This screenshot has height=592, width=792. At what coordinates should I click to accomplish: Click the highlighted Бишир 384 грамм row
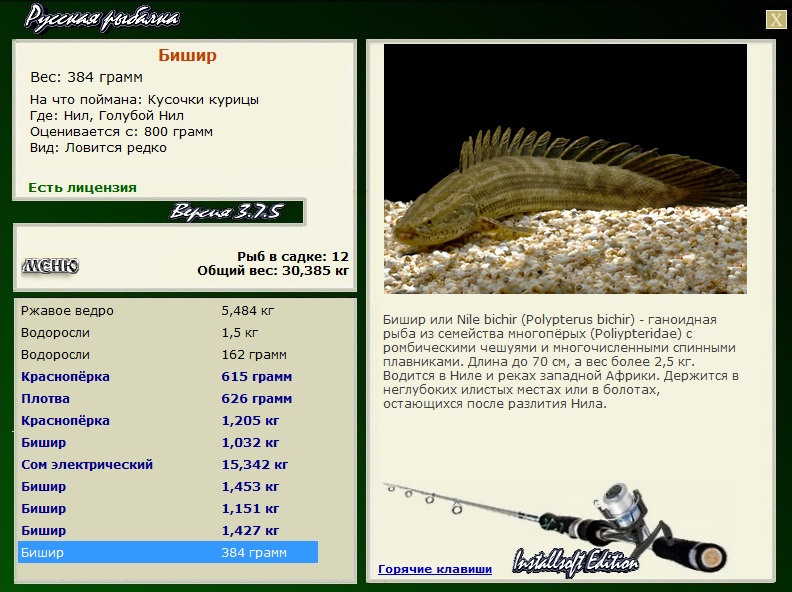[168, 552]
